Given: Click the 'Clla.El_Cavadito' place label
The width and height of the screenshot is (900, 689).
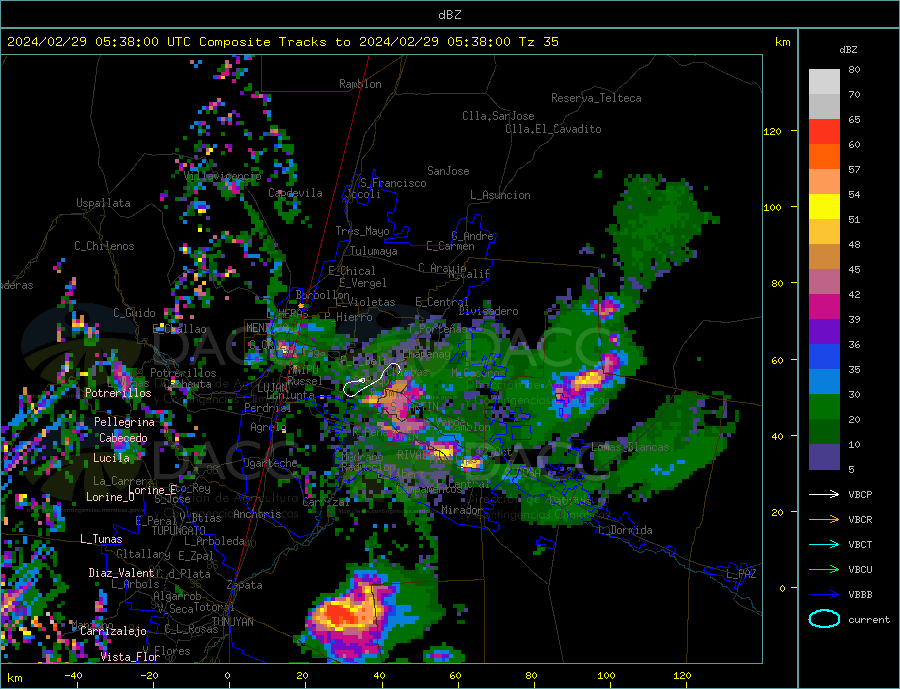Looking at the screenshot, I should (x=553, y=129).
